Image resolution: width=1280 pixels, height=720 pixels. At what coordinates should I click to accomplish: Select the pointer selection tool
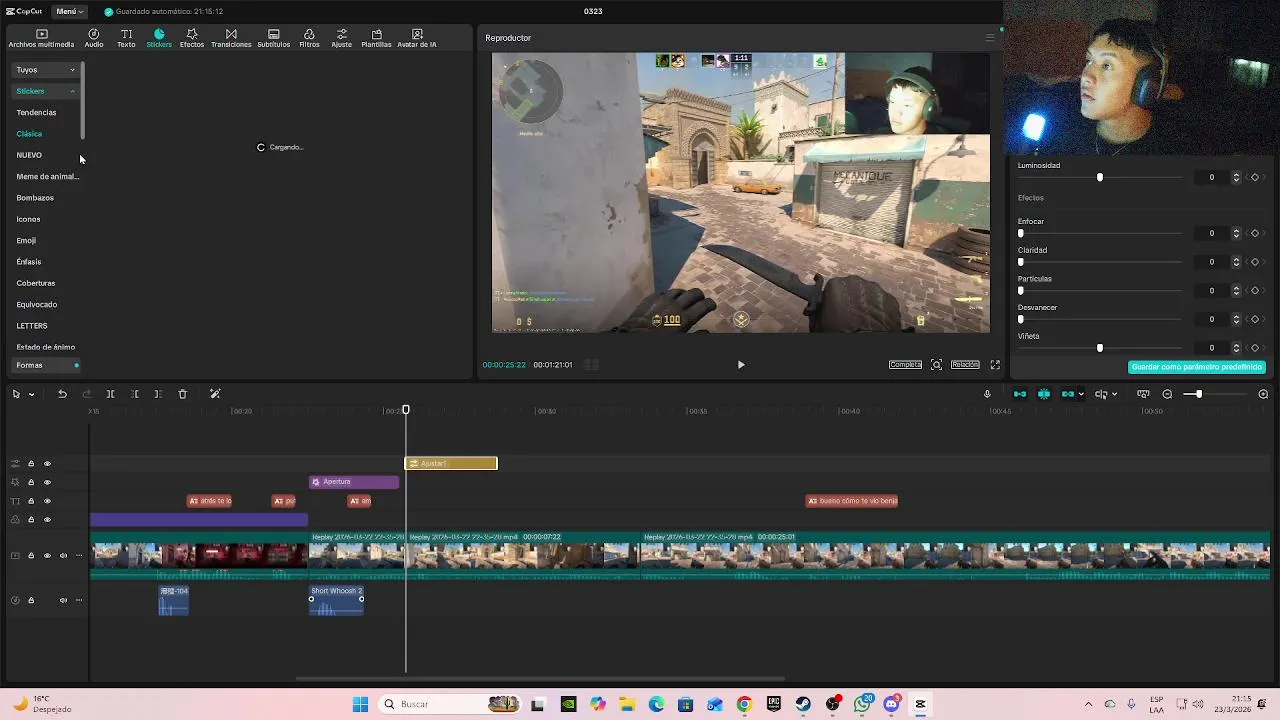[x=16, y=394]
